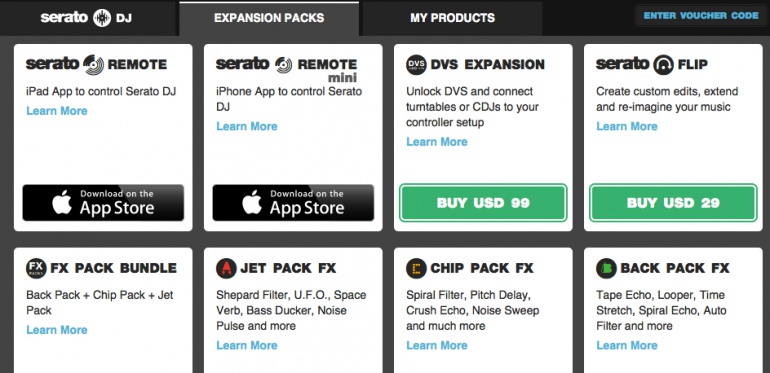The width and height of the screenshot is (770, 373).
Task: Click the Chip Pack FX icon
Action: pyautogui.click(x=416, y=268)
